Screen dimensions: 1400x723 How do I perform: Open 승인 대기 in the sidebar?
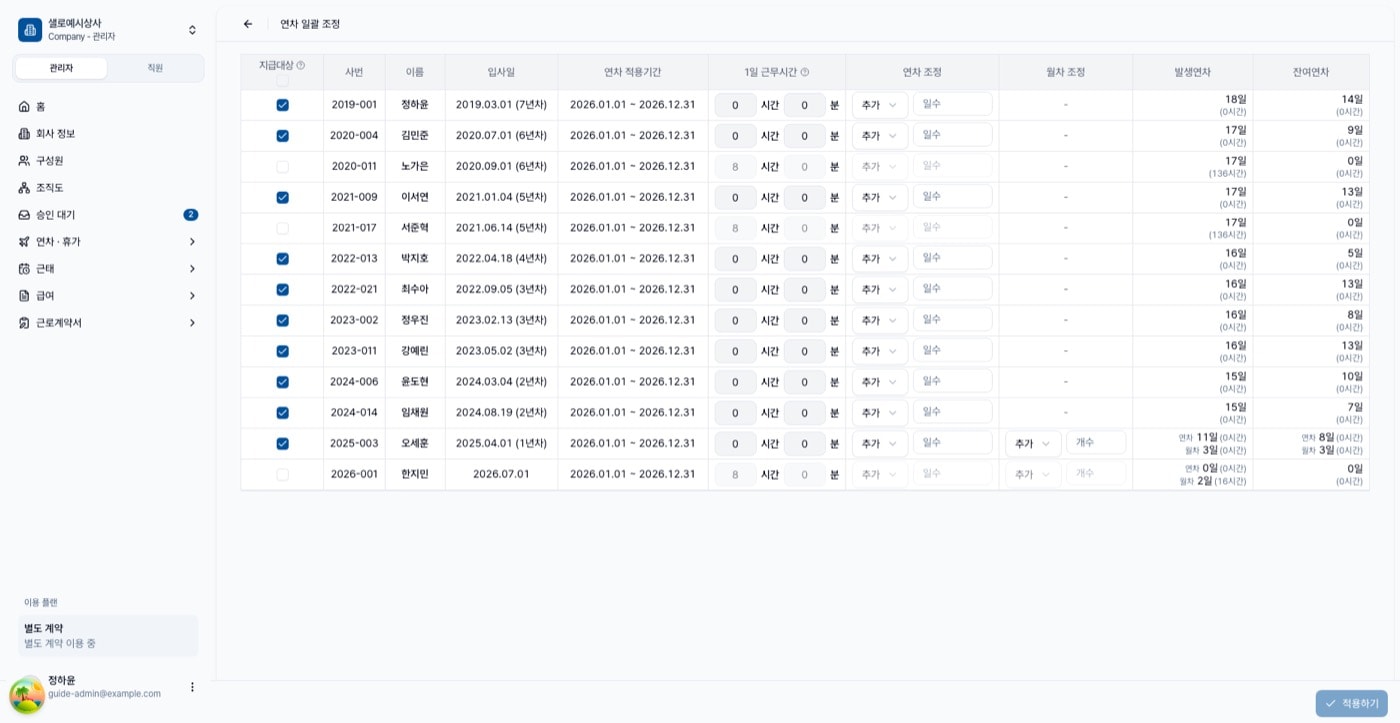(x=108, y=214)
